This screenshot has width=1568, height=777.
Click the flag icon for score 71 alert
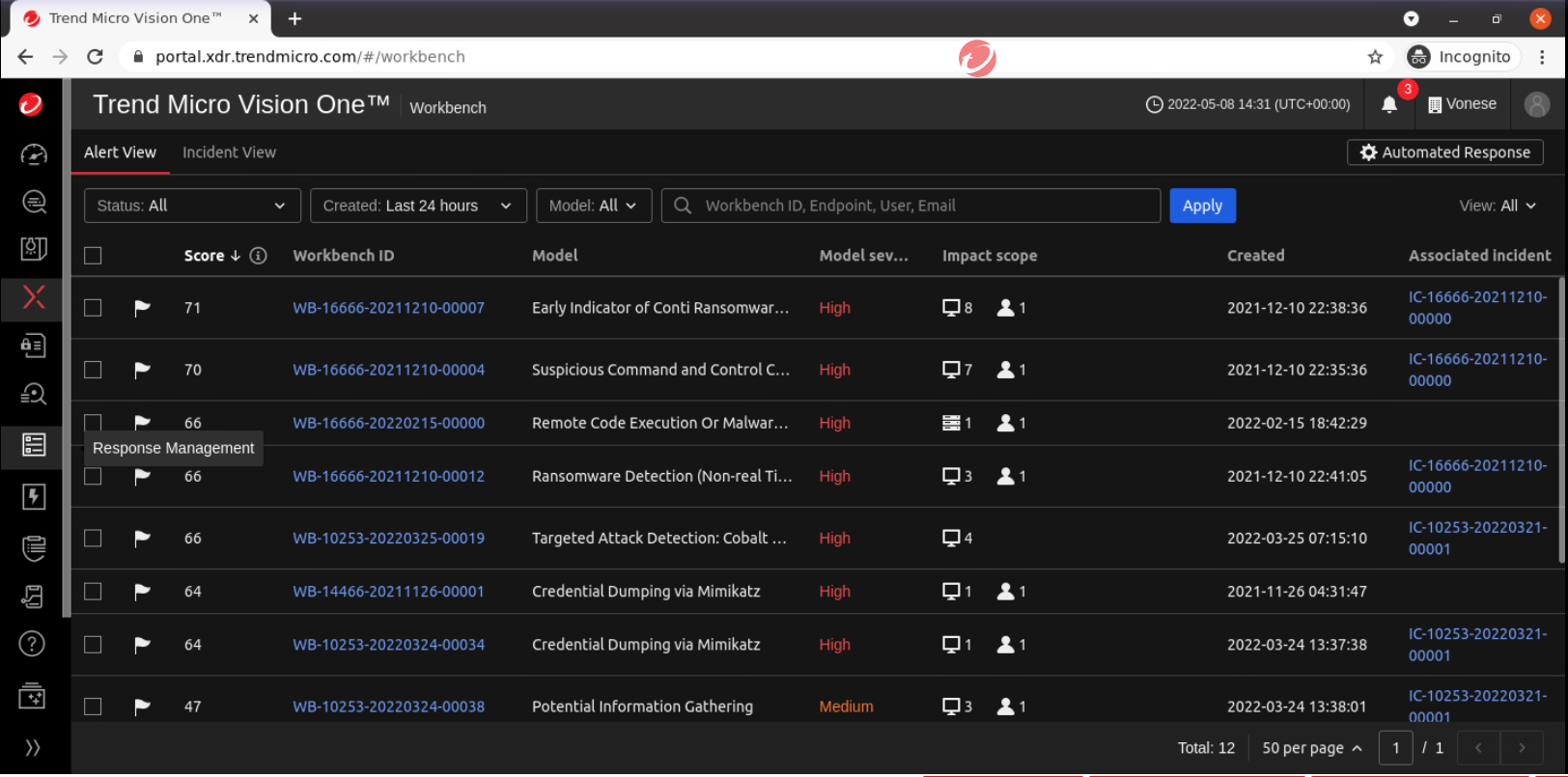[x=142, y=308]
